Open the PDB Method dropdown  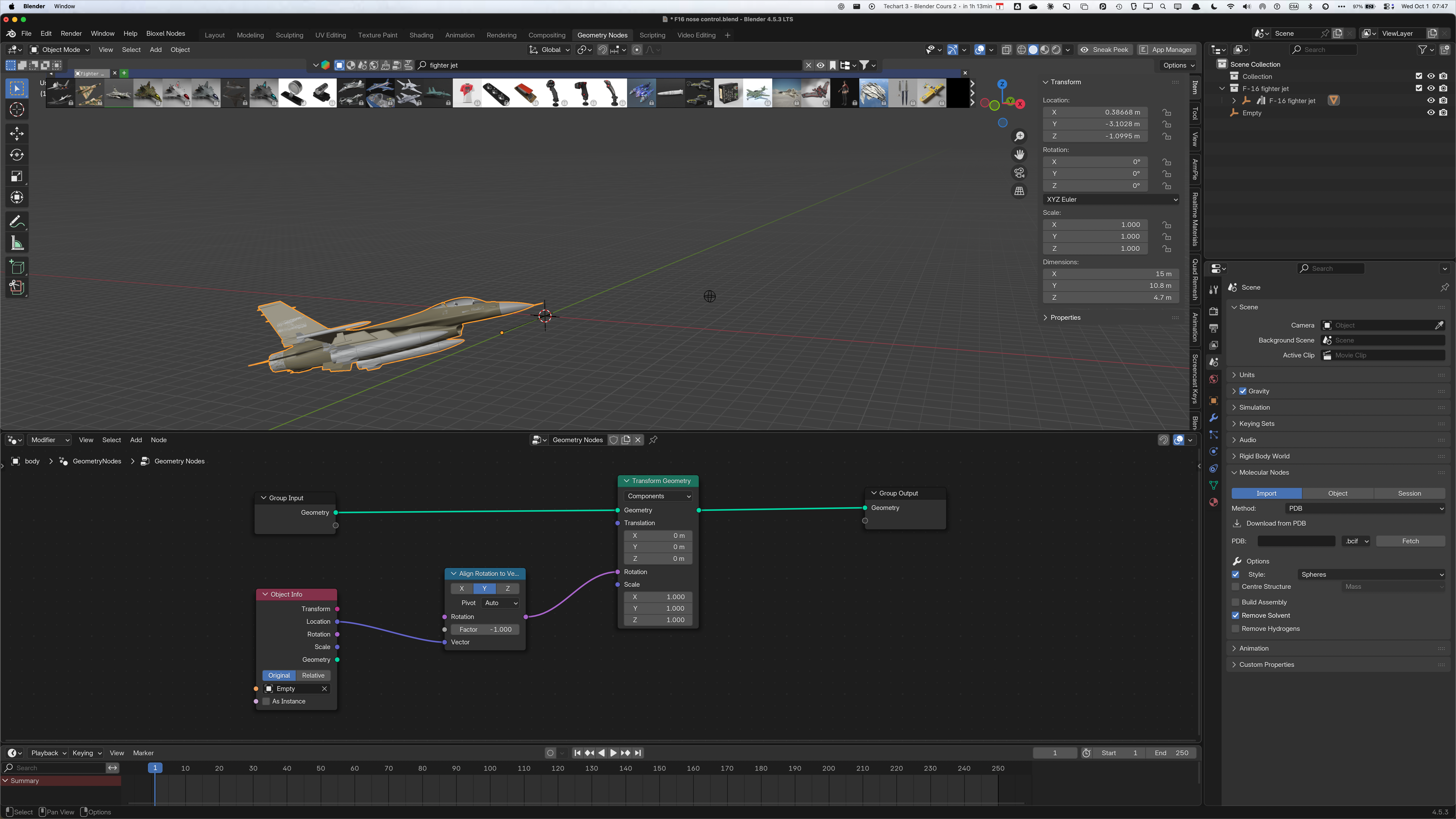click(1365, 509)
